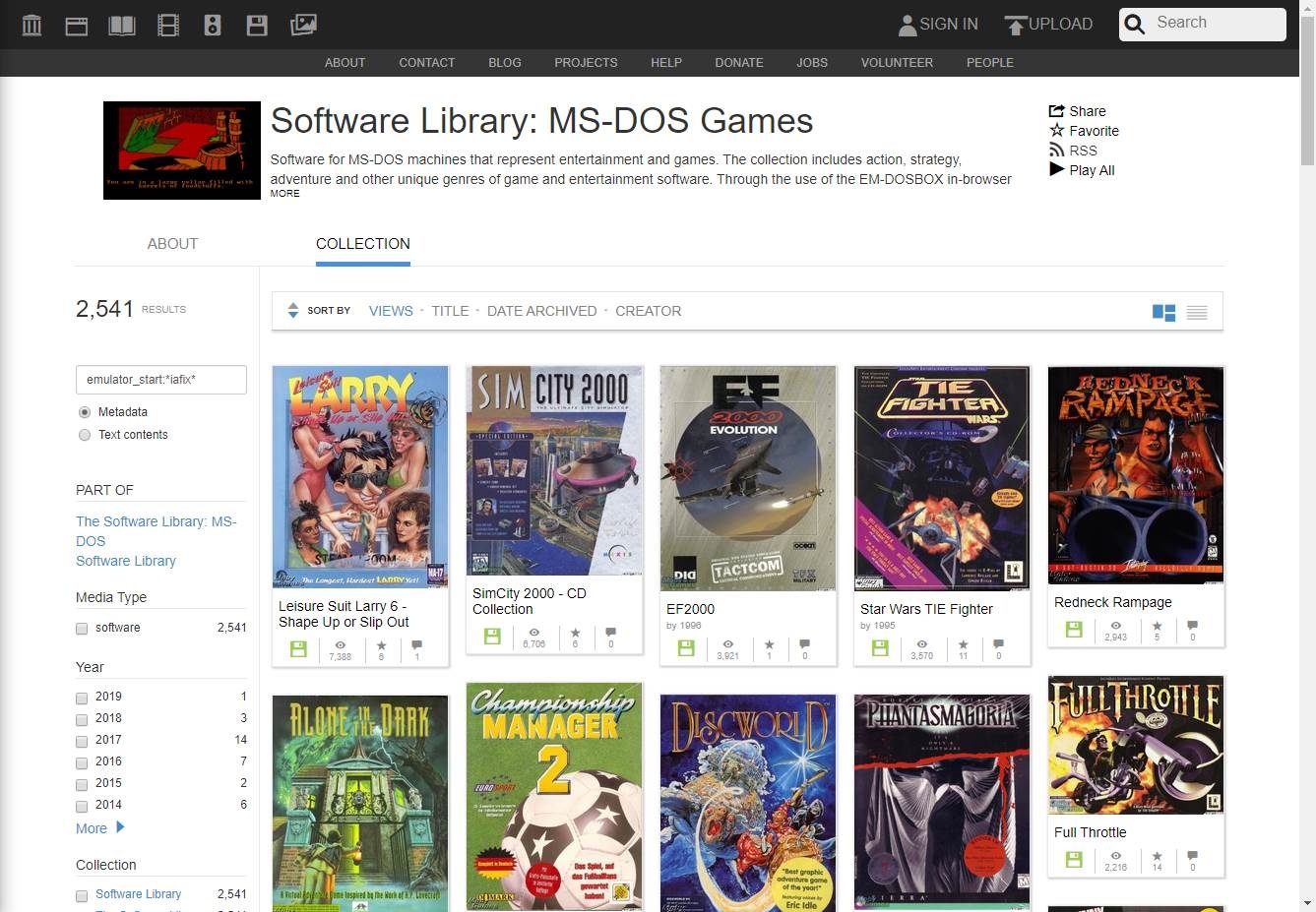Select the Text contents search option

(85, 435)
